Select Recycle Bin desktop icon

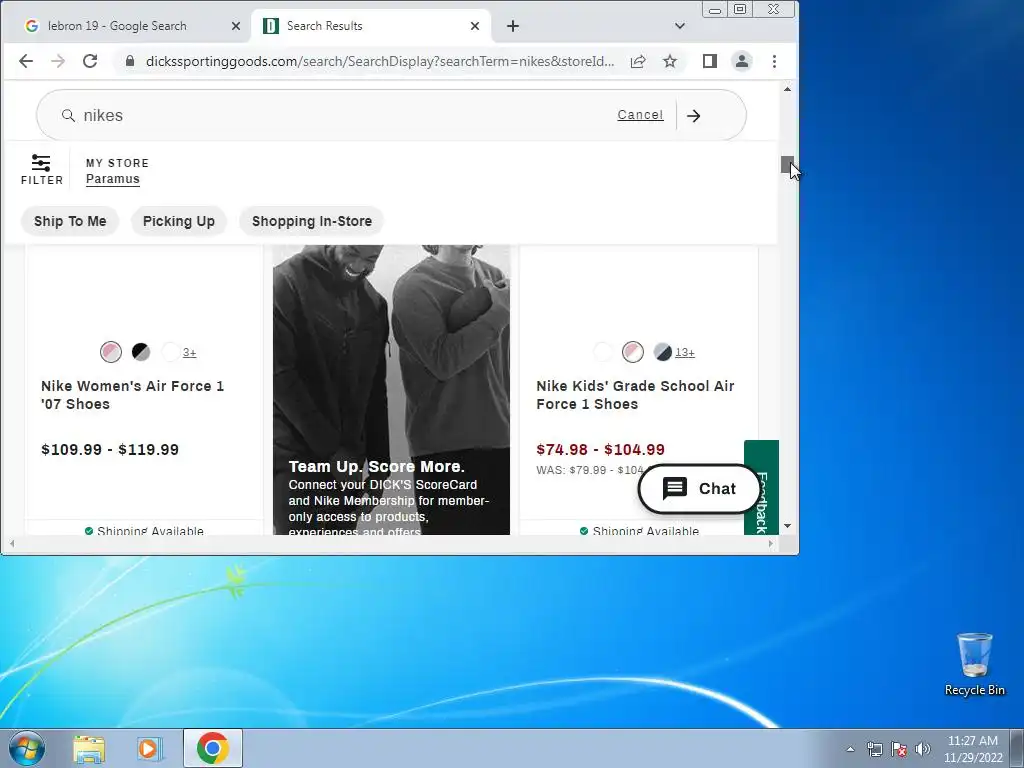974,664
